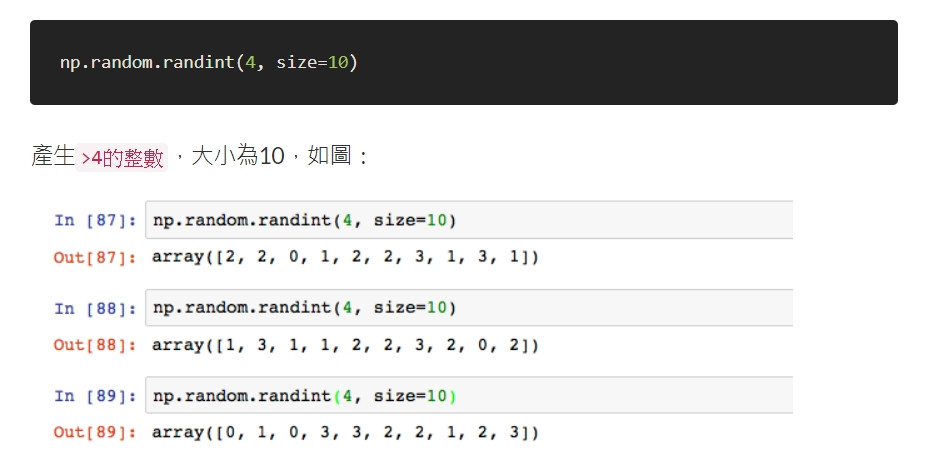927x469 pixels.
Task: Click the Out[88]: prompt label
Action: 95,345
